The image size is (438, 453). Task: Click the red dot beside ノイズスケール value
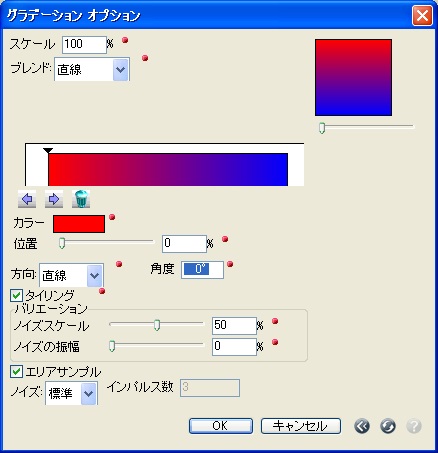point(275,321)
